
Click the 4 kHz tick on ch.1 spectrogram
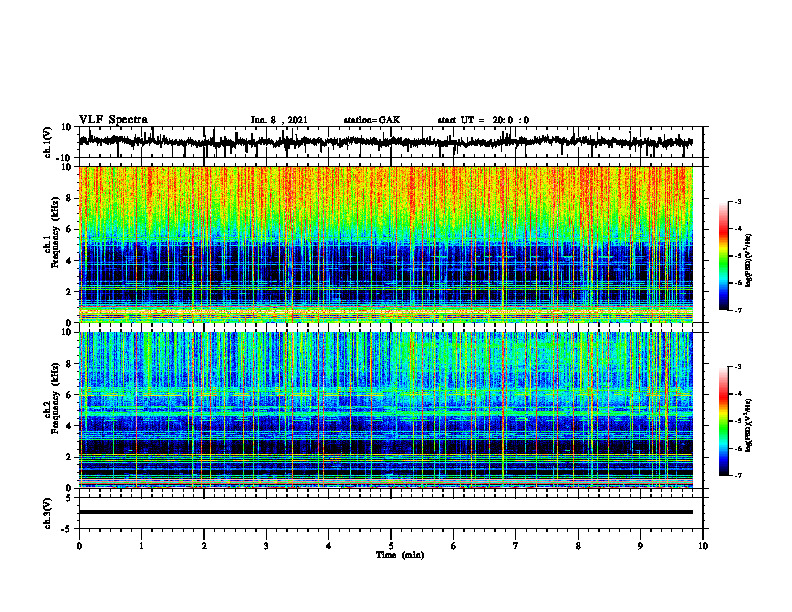coord(69,261)
